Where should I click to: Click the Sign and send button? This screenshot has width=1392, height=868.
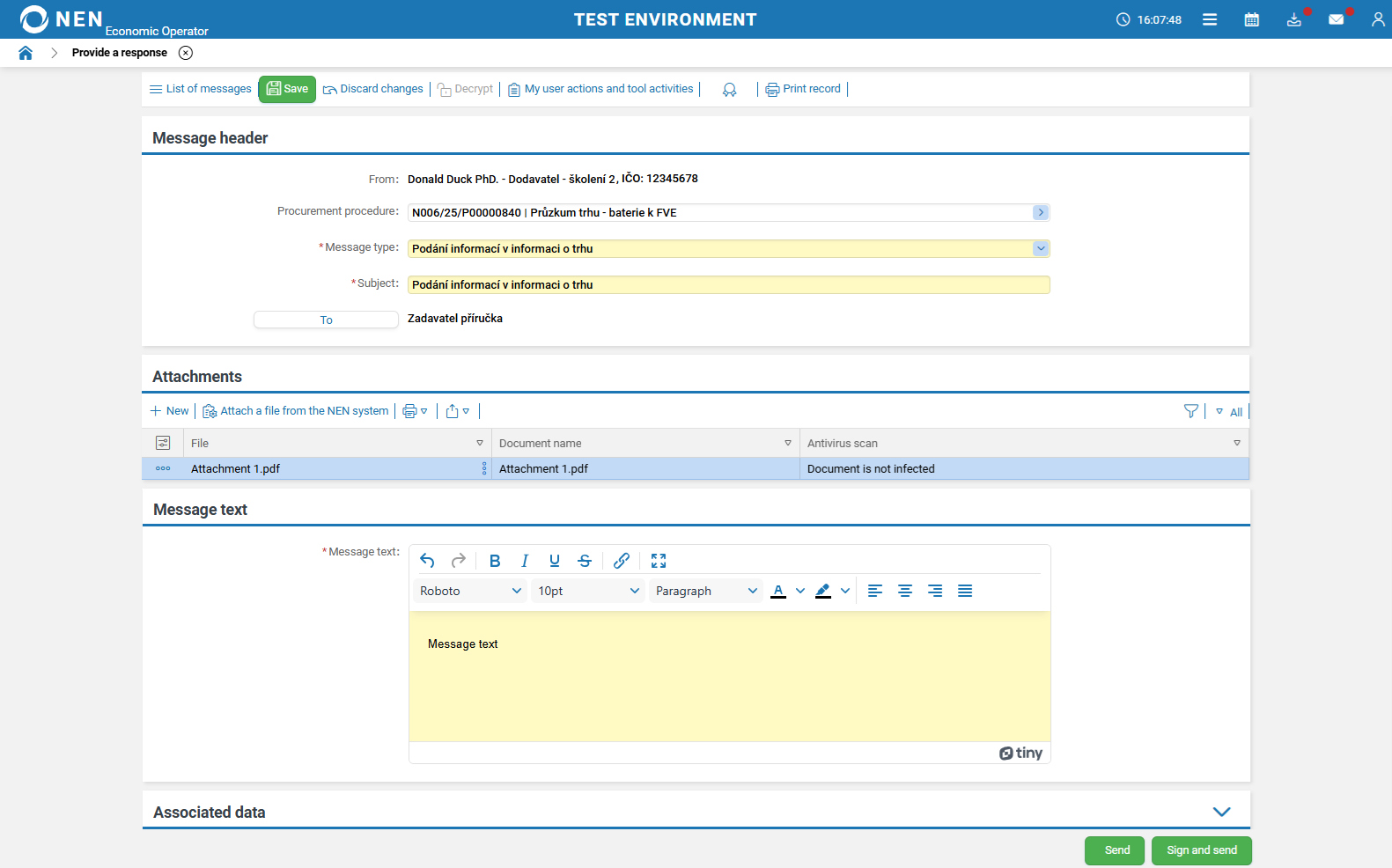tap(1201, 850)
